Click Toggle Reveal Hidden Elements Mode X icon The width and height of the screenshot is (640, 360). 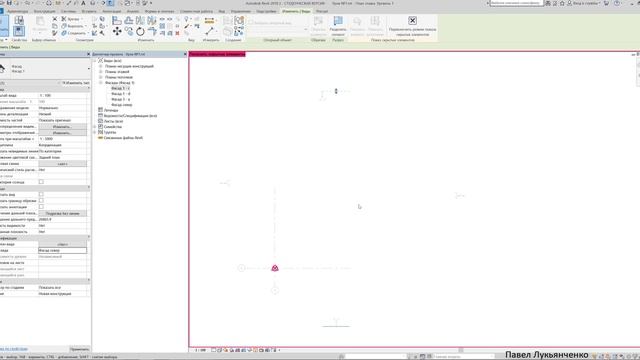[412, 20]
